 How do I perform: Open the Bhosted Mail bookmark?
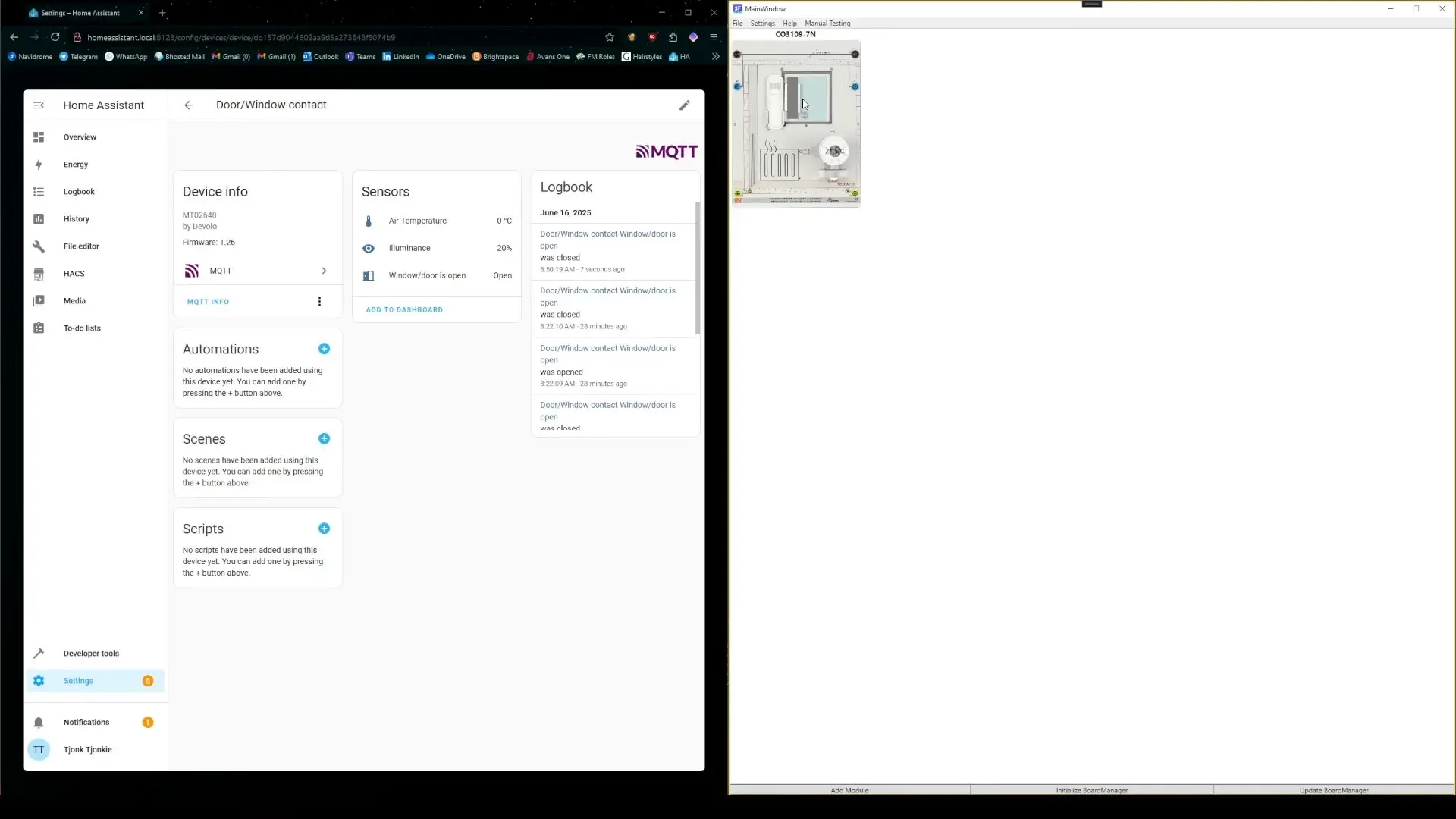180,57
